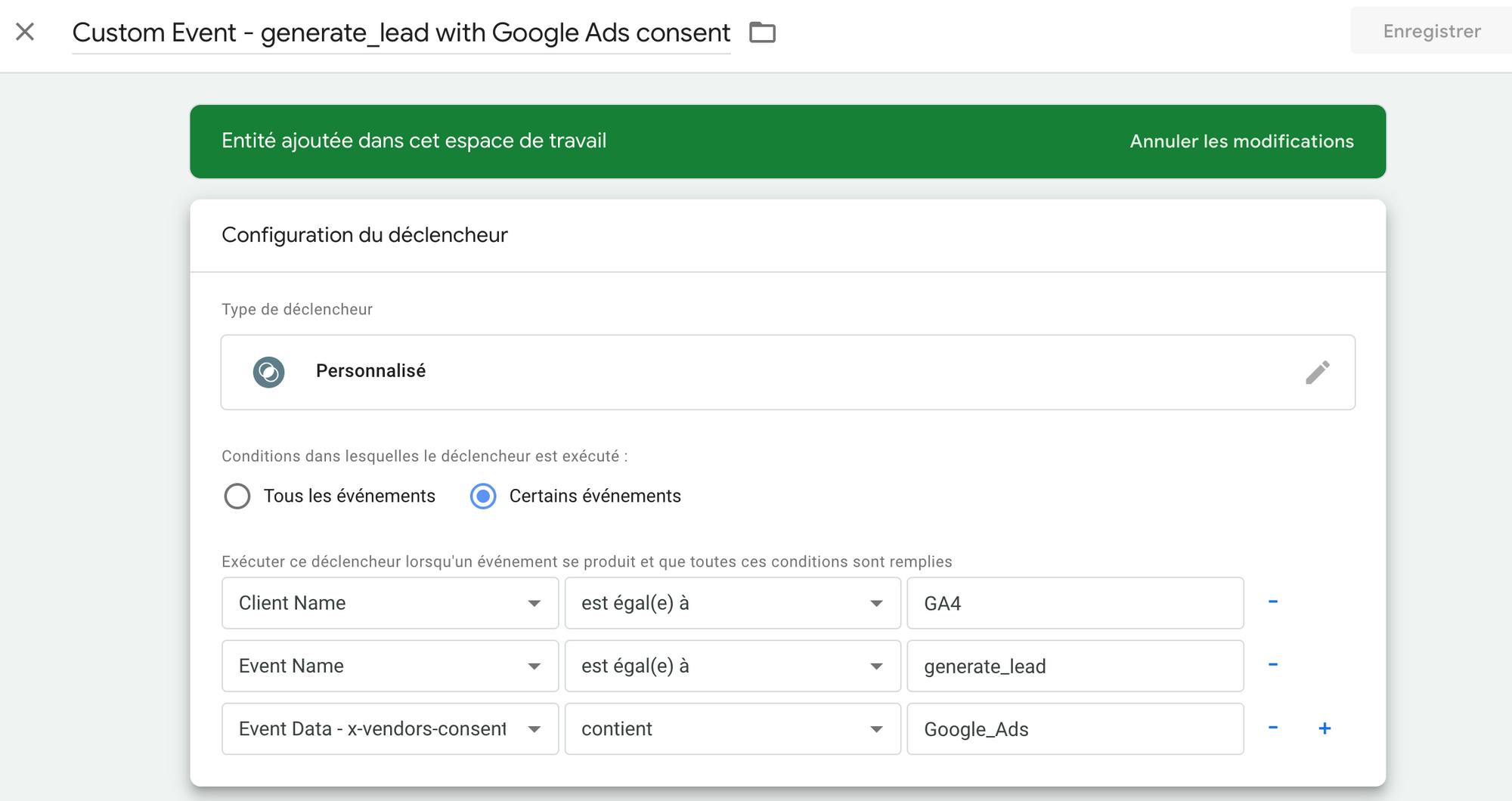Screen dimensions: 1512x801
Task: Click the Personnalisé trigger type icon
Action: click(268, 372)
